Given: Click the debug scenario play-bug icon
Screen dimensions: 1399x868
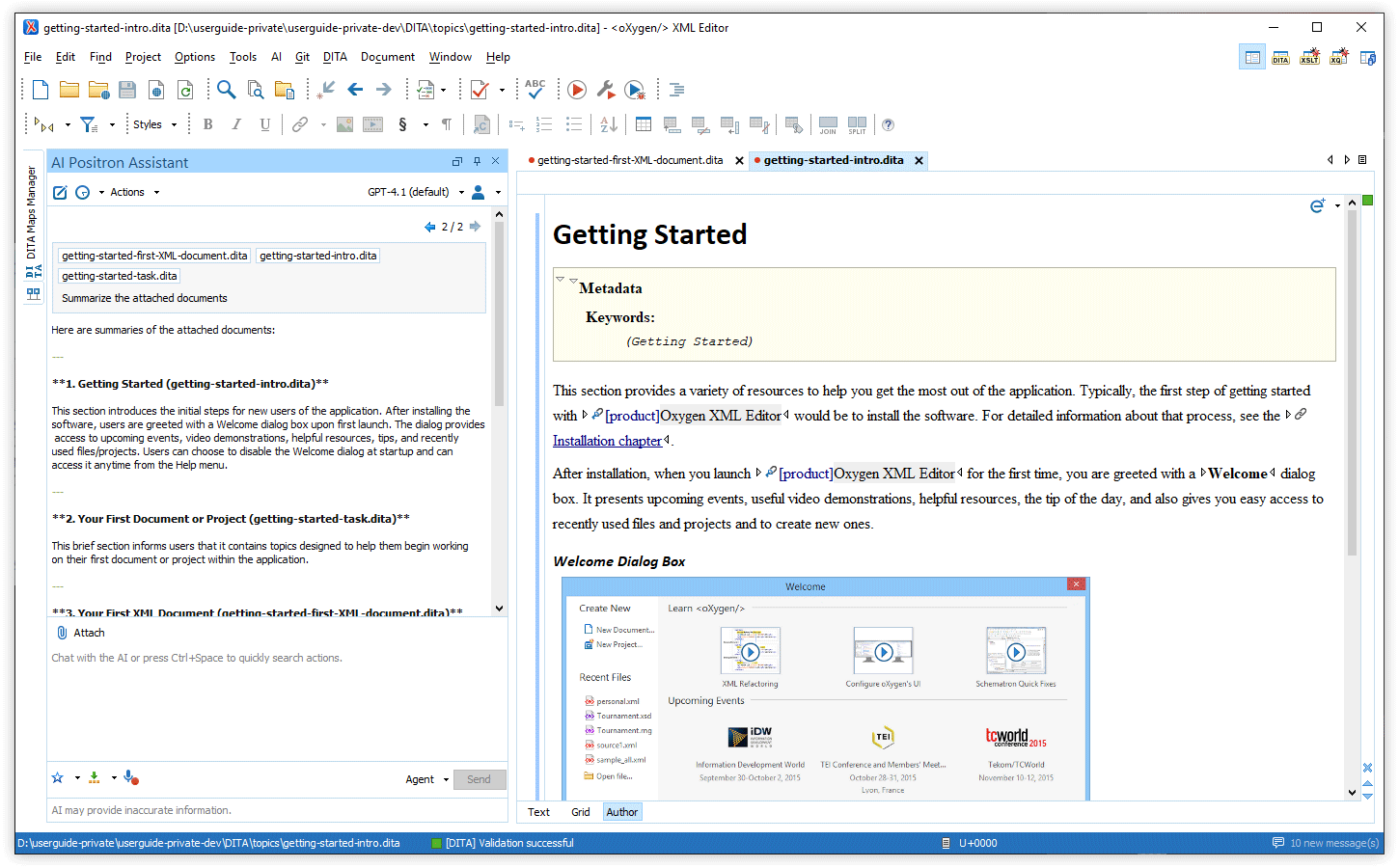Looking at the screenshot, I should [x=635, y=90].
